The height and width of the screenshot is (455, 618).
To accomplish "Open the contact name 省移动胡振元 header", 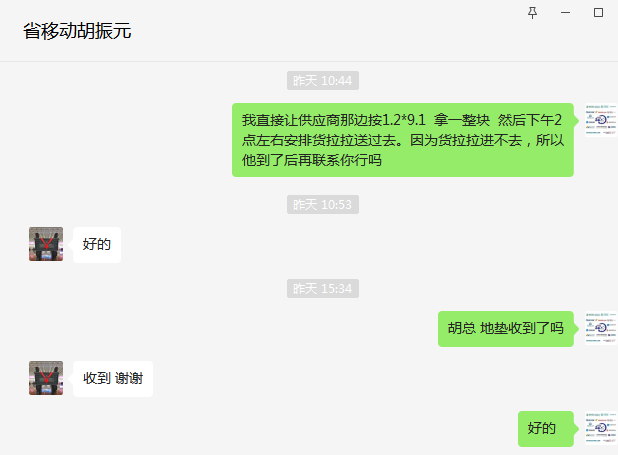I will tap(77, 31).
